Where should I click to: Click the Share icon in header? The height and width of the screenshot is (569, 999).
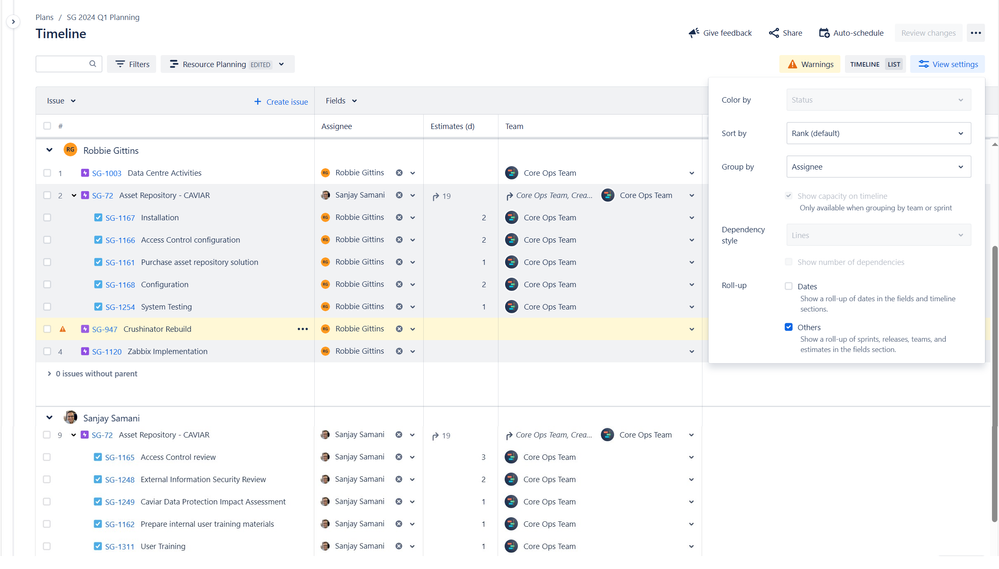774,33
